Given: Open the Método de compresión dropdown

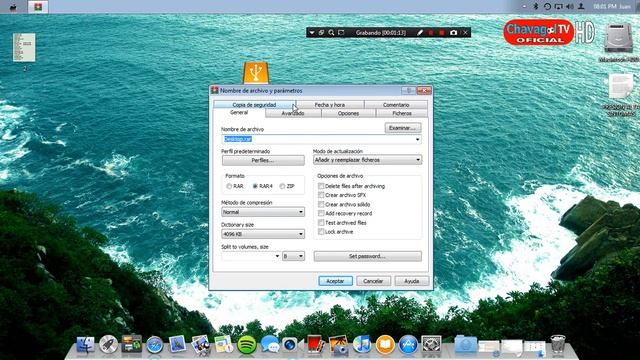Looking at the screenshot, I should pyautogui.click(x=263, y=212).
